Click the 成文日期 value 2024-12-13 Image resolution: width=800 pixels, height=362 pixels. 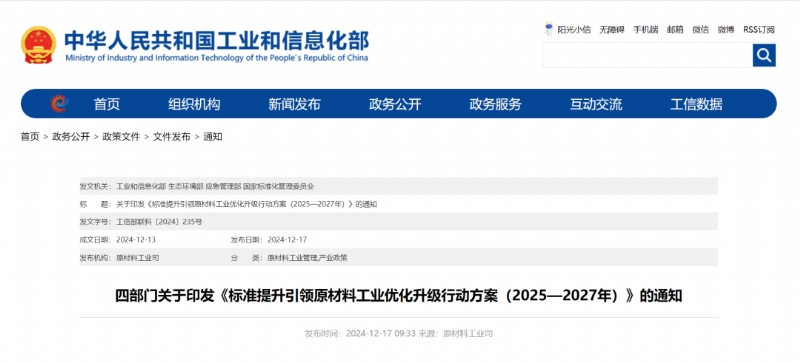[136, 240]
